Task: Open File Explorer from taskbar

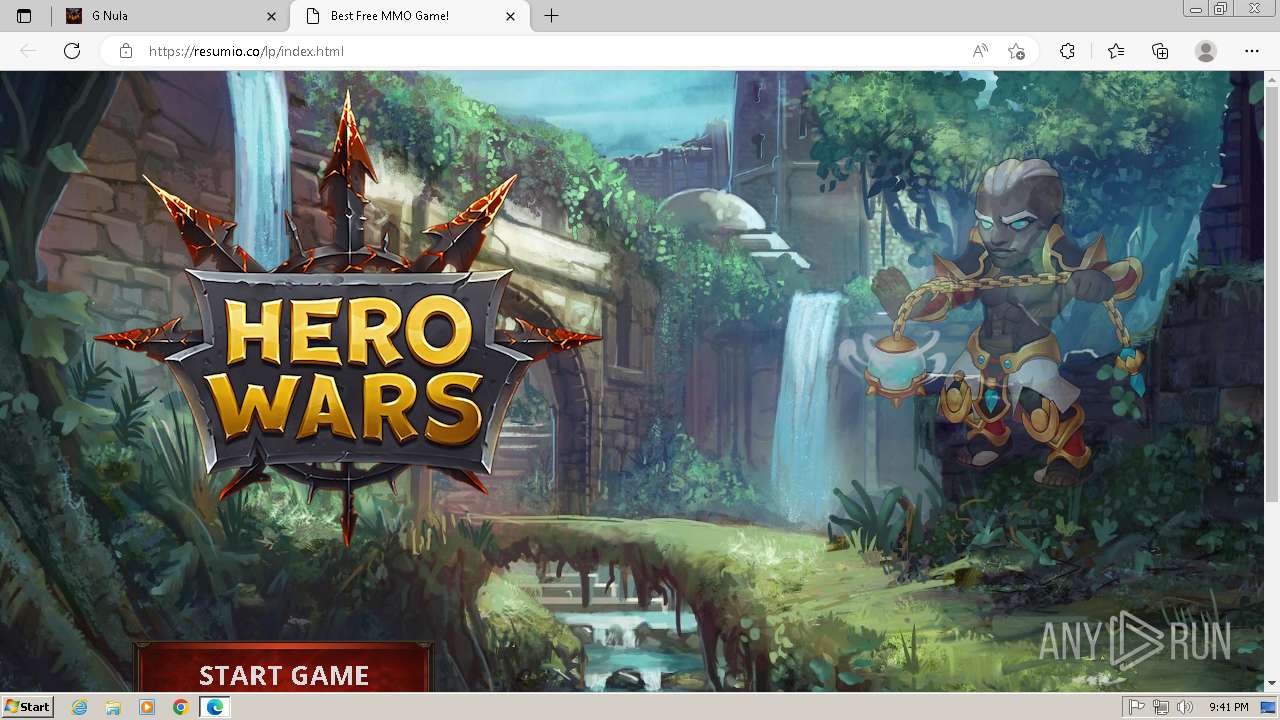Action: coord(113,707)
